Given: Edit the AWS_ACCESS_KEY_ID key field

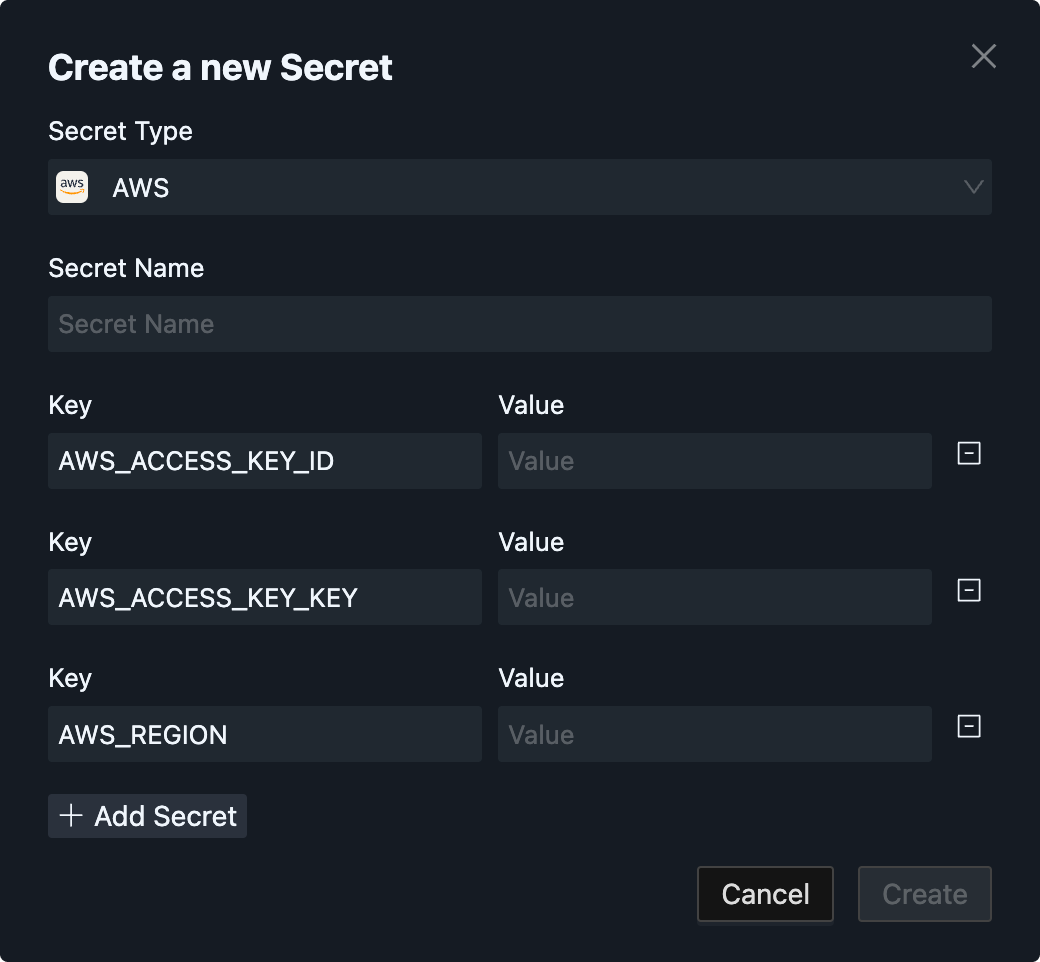Looking at the screenshot, I should click(x=265, y=461).
